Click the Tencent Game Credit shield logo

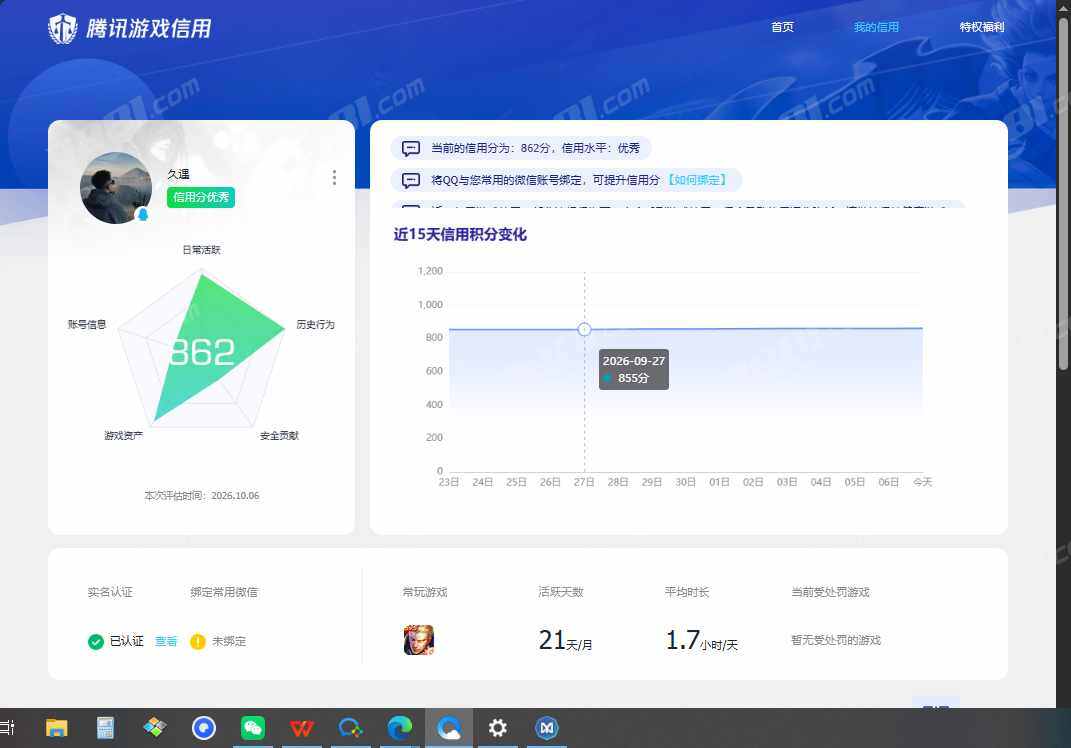[x=63, y=29]
